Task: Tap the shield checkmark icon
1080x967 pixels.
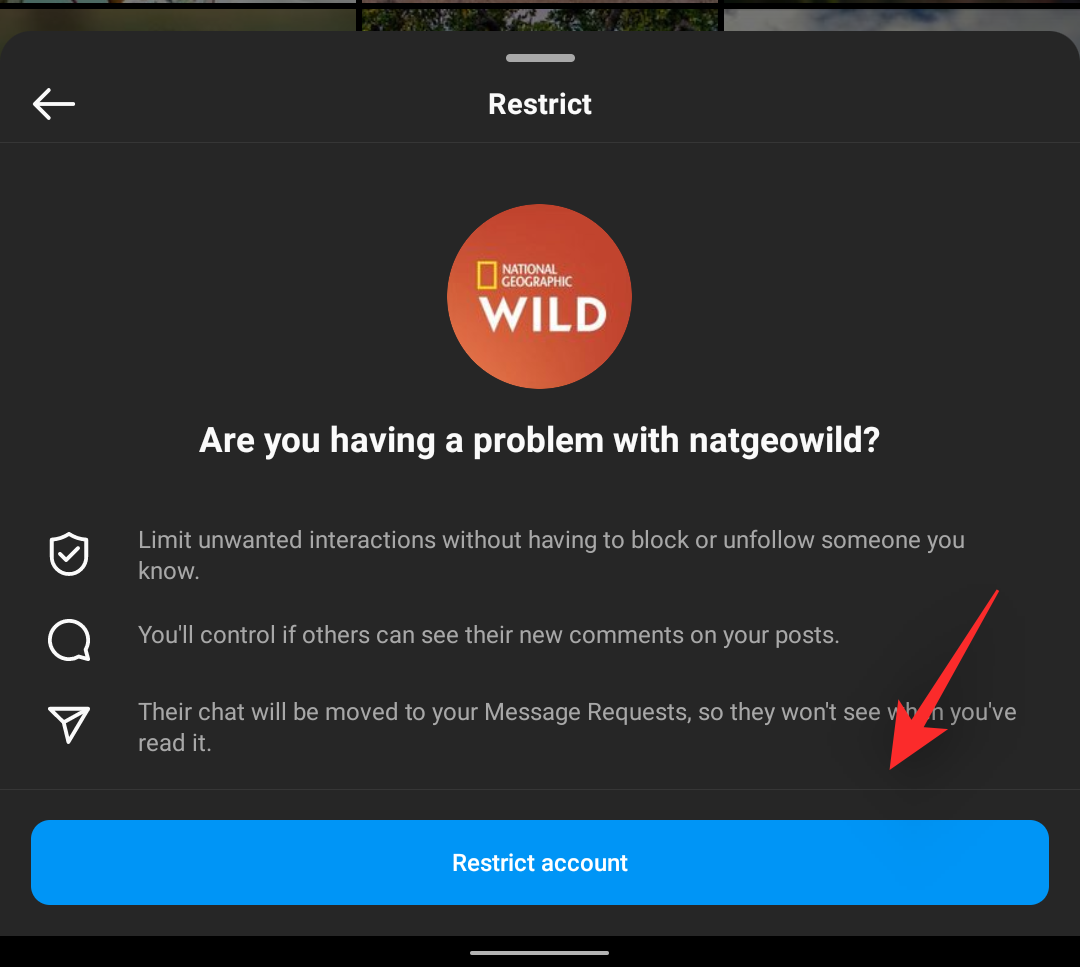Action: pyautogui.click(x=69, y=554)
